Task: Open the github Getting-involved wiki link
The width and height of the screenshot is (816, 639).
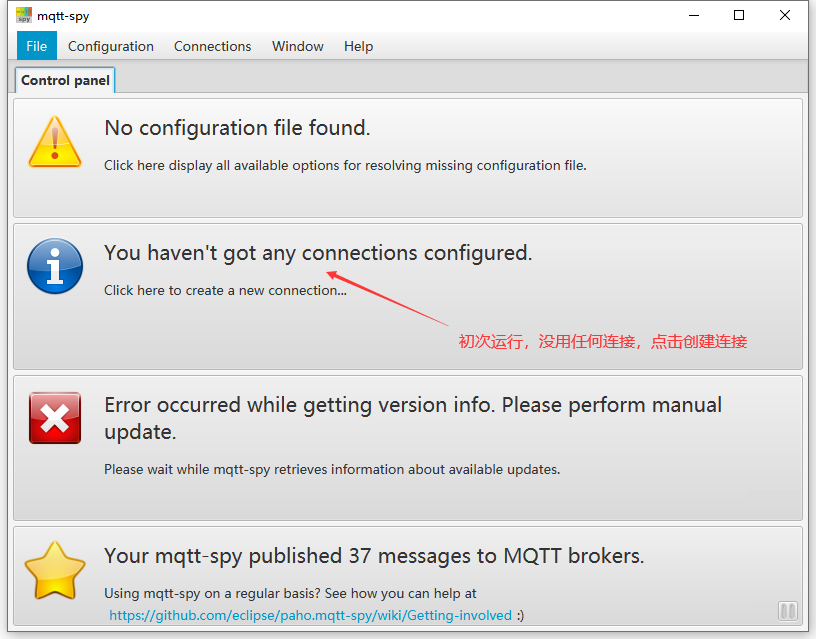Action: (x=310, y=616)
